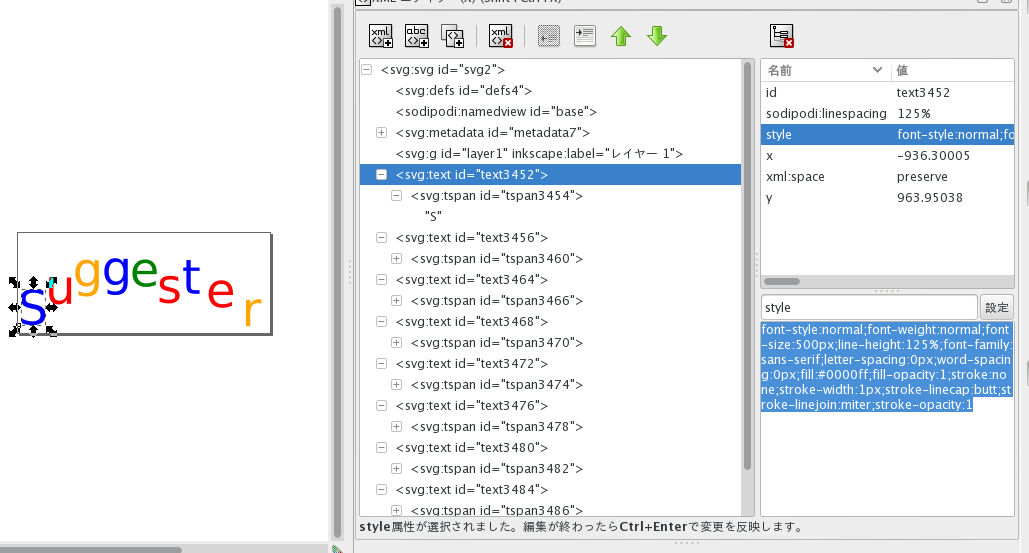Click the red letter e on canvas
The image size is (1029, 553).
click(220, 293)
